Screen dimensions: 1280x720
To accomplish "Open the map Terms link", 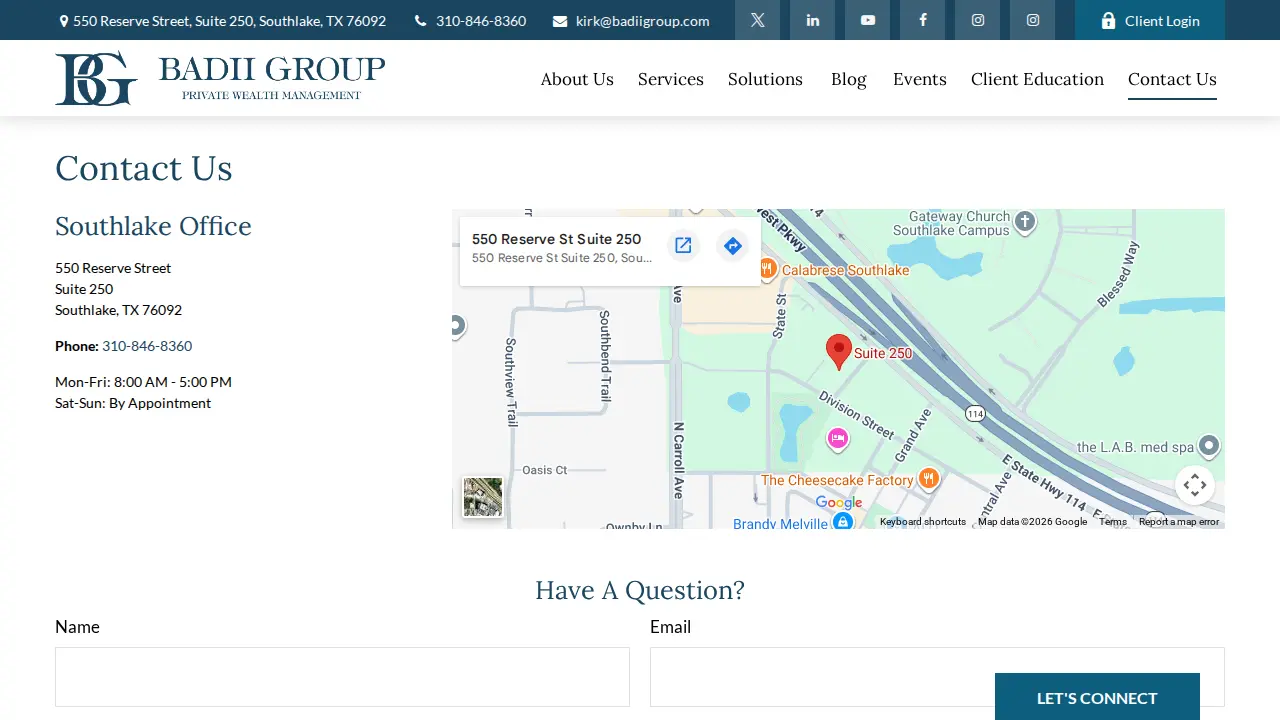I will (1113, 522).
